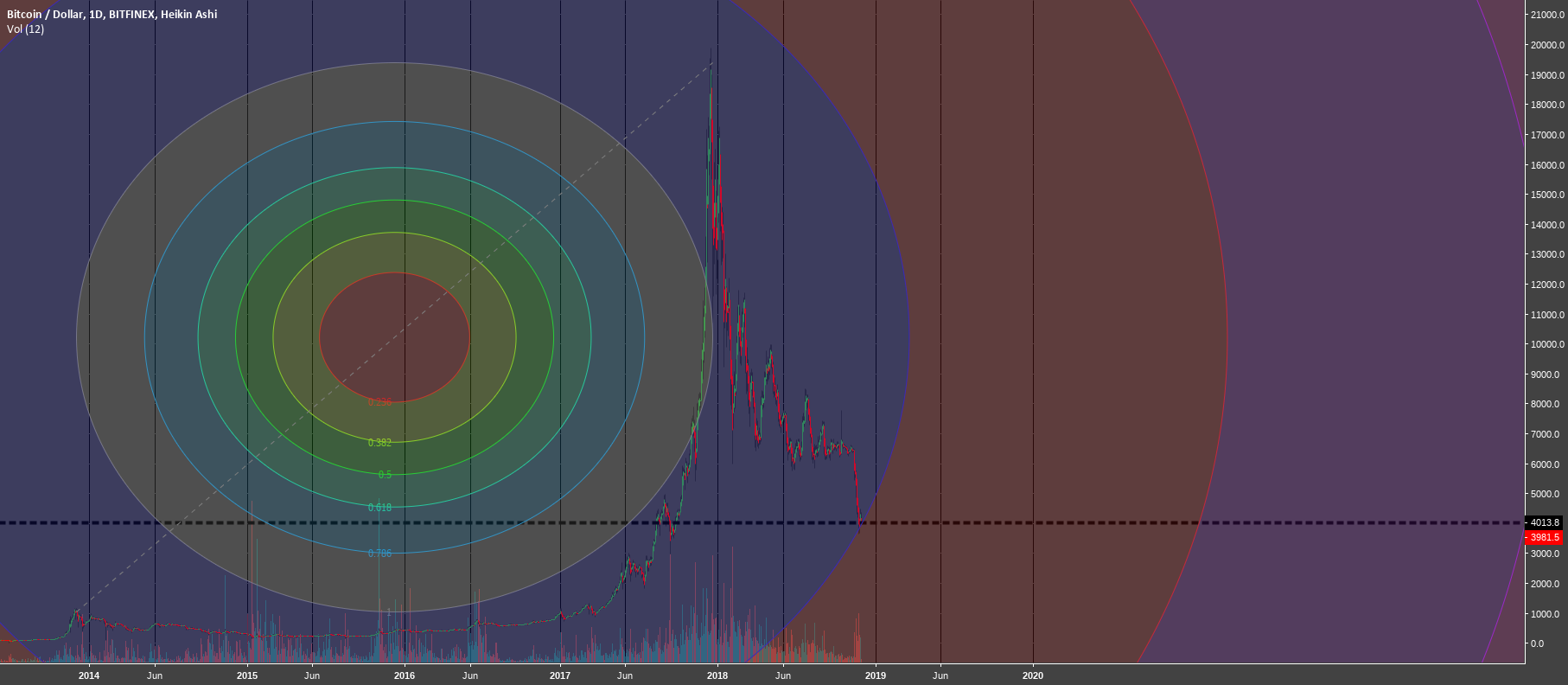Click 2018 on the time axis
The height and width of the screenshot is (685, 1568).
pos(717,675)
